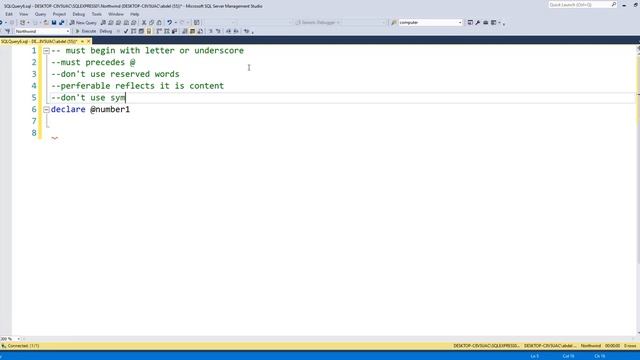Click Uncomment selected lines icon
The image size is (640, 360).
[218, 31]
